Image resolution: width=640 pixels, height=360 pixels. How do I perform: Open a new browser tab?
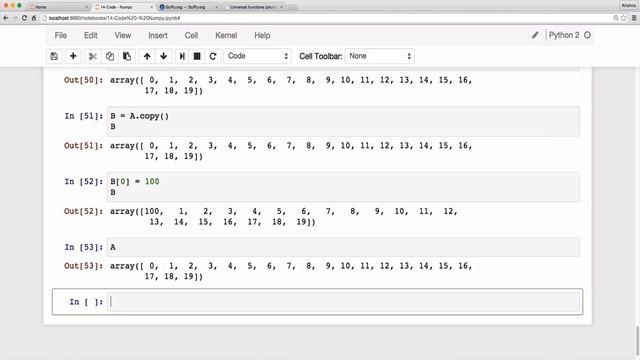pyautogui.click(x=292, y=7)
